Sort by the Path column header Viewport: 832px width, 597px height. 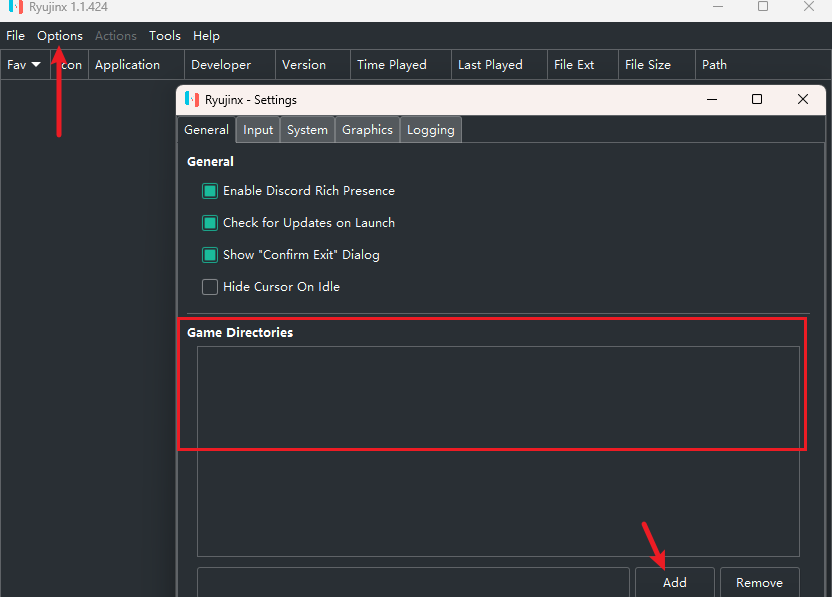(x=763, y=65)
